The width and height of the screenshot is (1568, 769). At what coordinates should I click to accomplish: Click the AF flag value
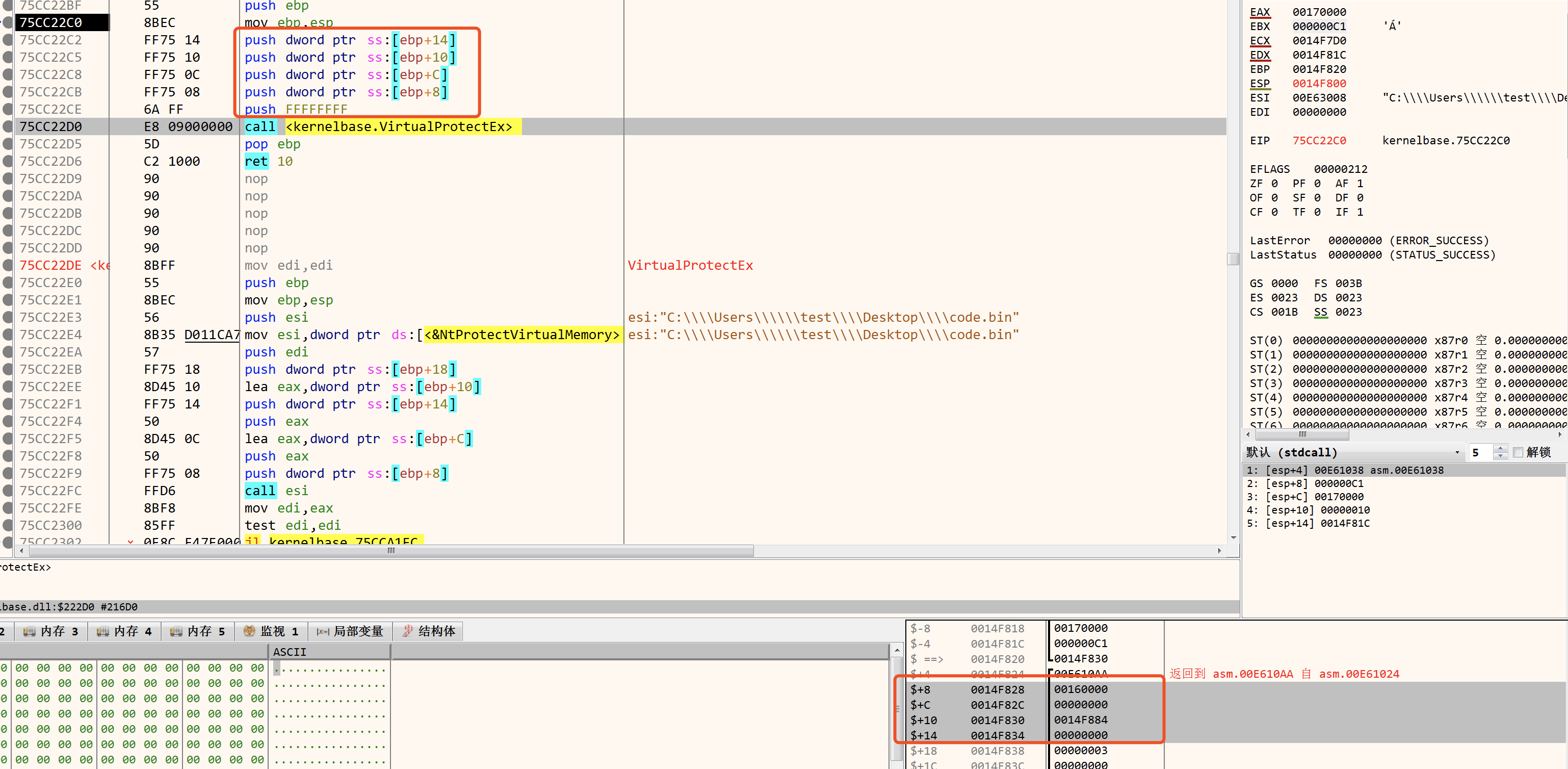coord(1360,183)
